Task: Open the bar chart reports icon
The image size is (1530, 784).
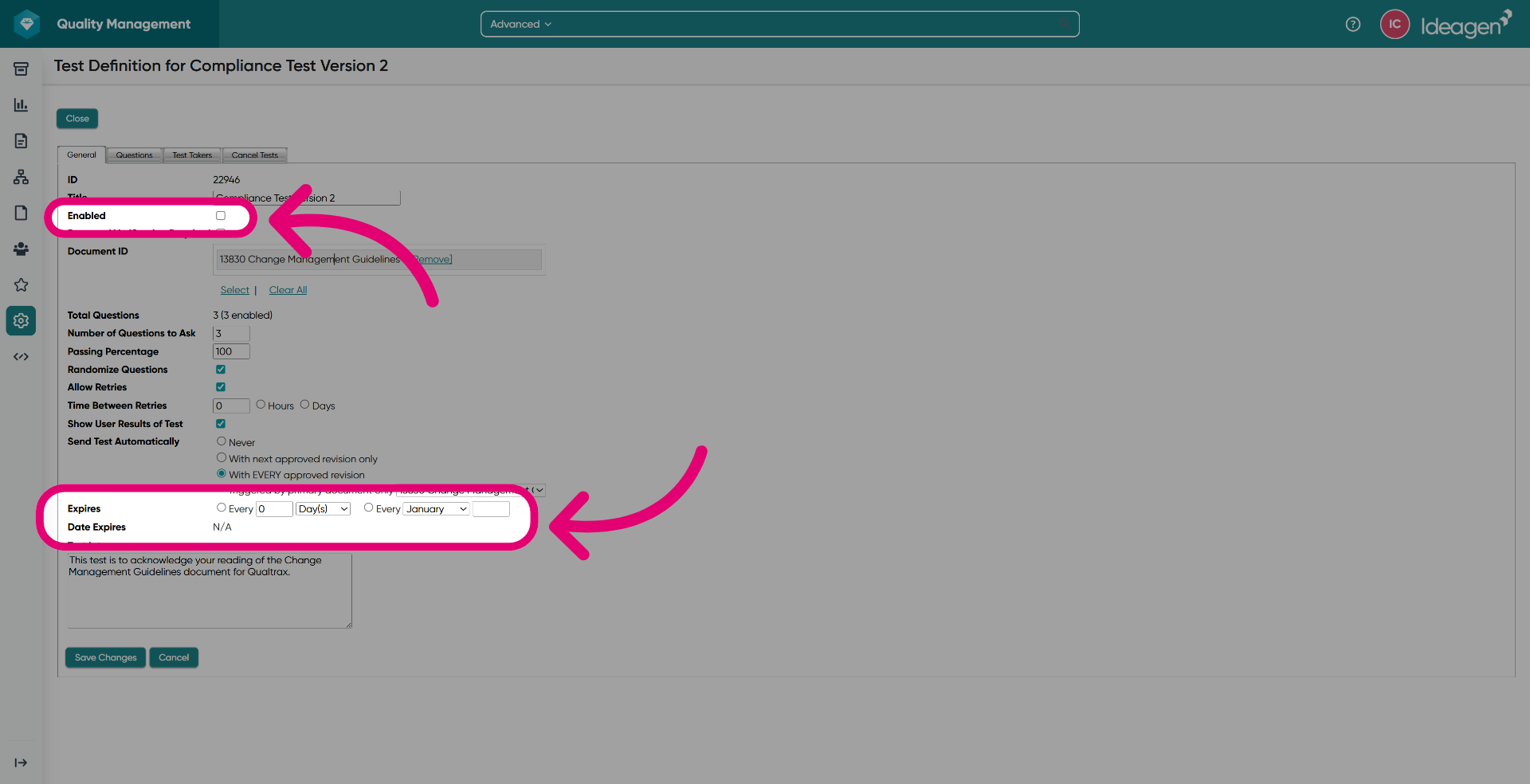Action: [21, 105]
